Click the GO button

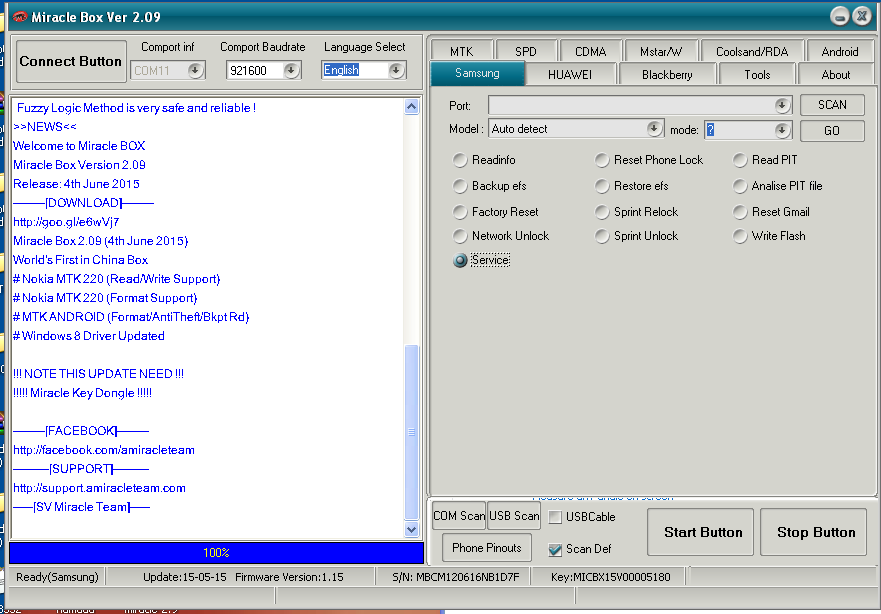coord(832,130)
